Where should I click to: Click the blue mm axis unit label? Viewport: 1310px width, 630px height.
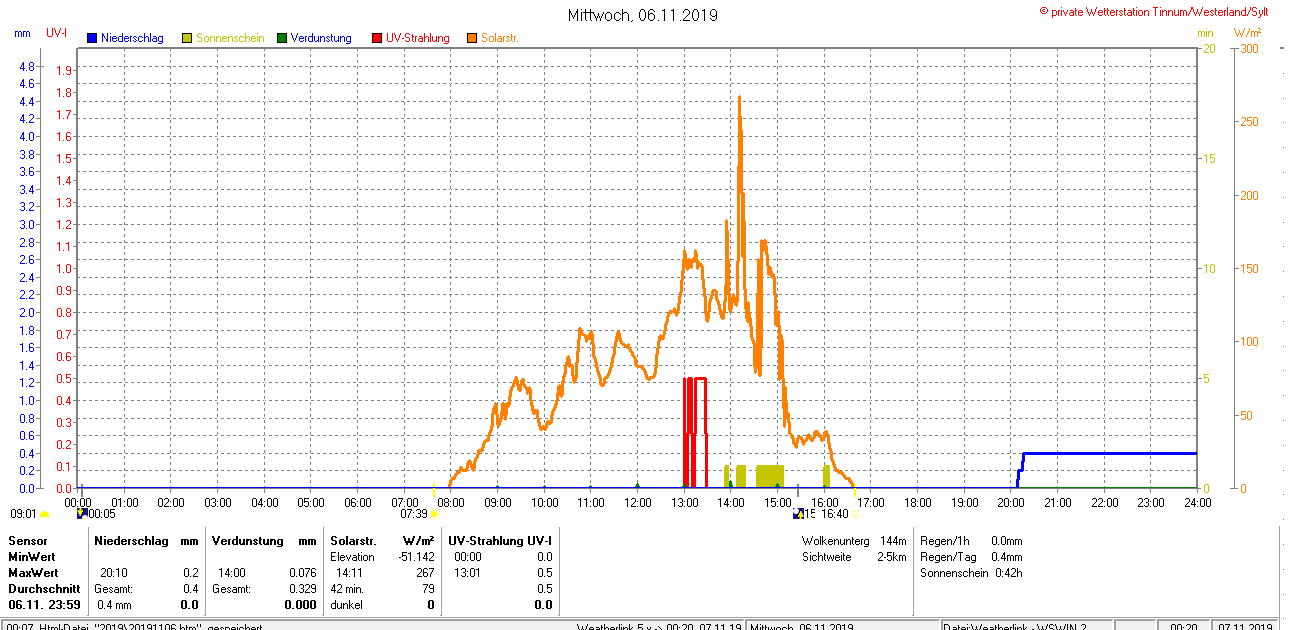pos(23,33)
